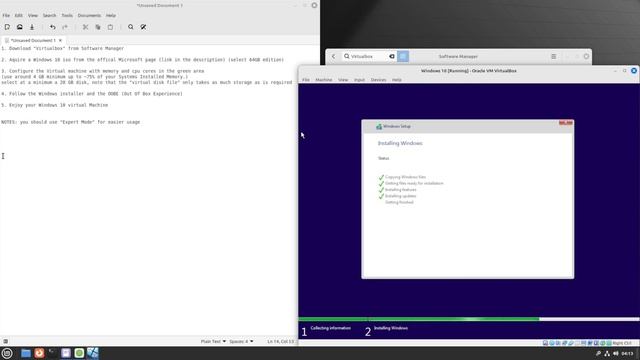Click the 'Getting finished' status line in setup
This screenshot has width=640, height=360.
399,202
